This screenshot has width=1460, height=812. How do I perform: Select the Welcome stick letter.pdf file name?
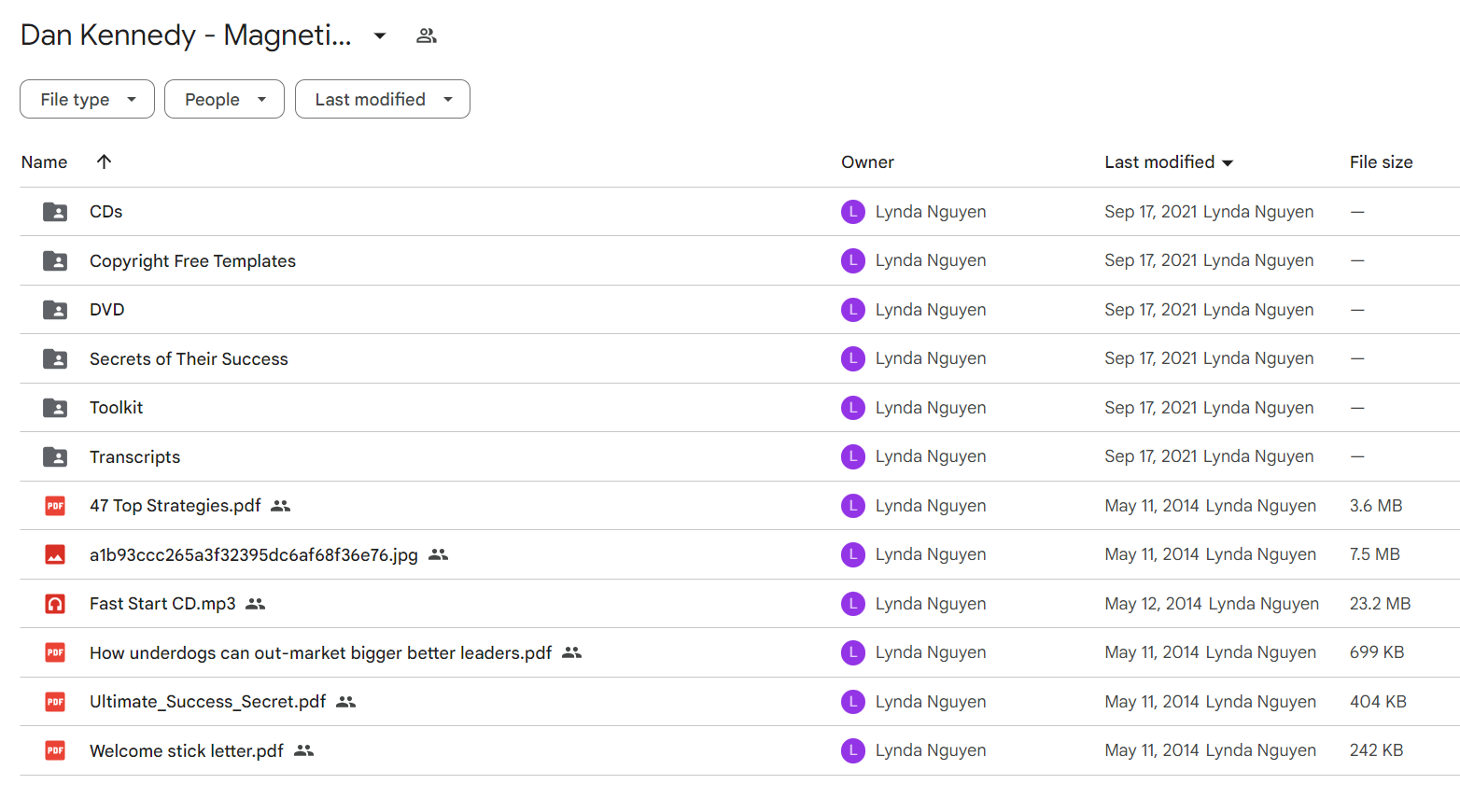tap(187, 751)
